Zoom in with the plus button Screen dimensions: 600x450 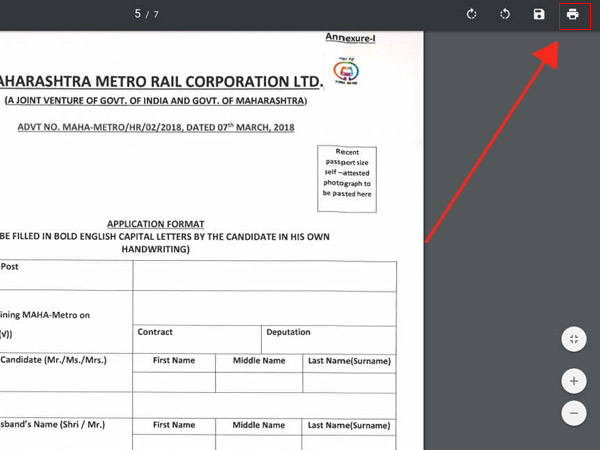point(574,381)
